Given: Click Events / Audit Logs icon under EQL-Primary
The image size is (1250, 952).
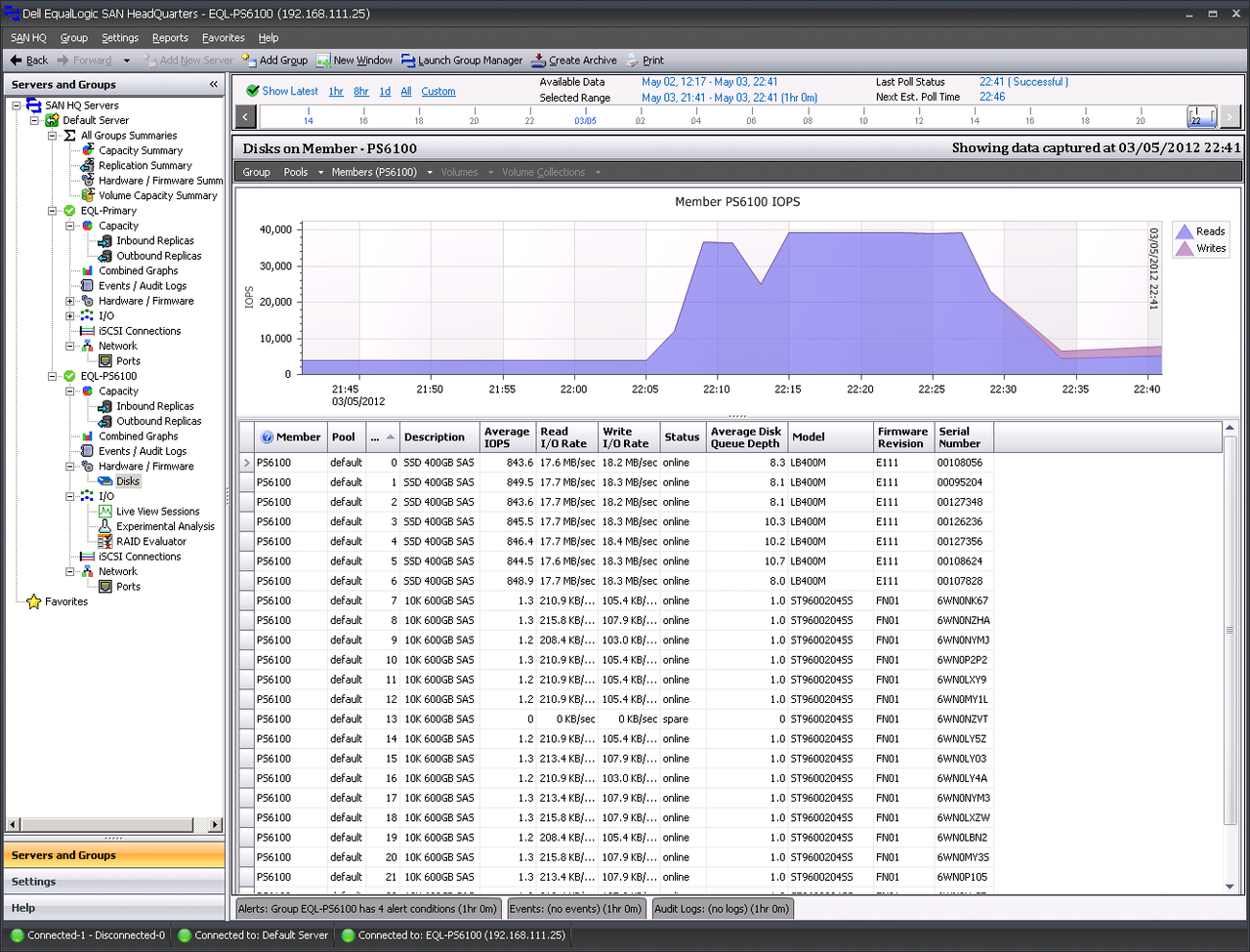Looking at the screenshot, I should (88, 286).
